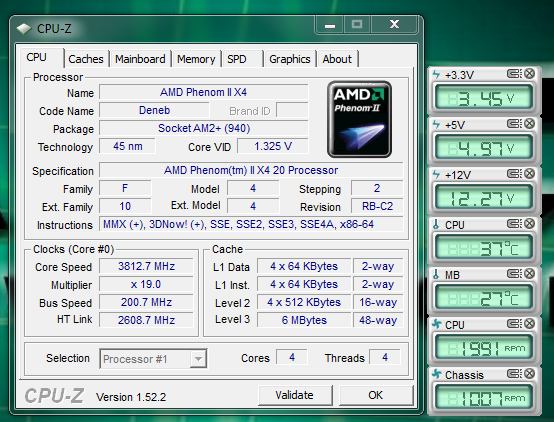This screenshot has width=554, height=422.
Task: Select the Memory tab
Action: click(196, 59)
